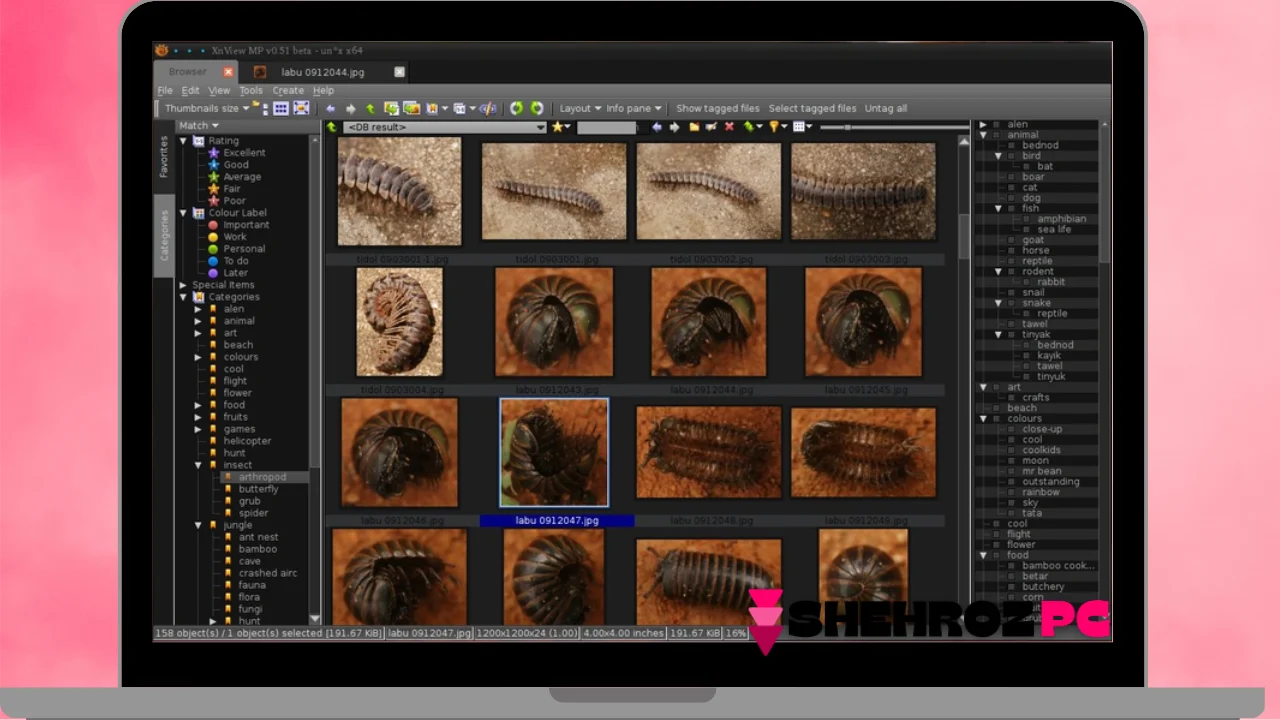The width and height of the screenshot is (1280, 720).
Task: Click the fullscreen view icon
Action: click(x=300, y=108)
